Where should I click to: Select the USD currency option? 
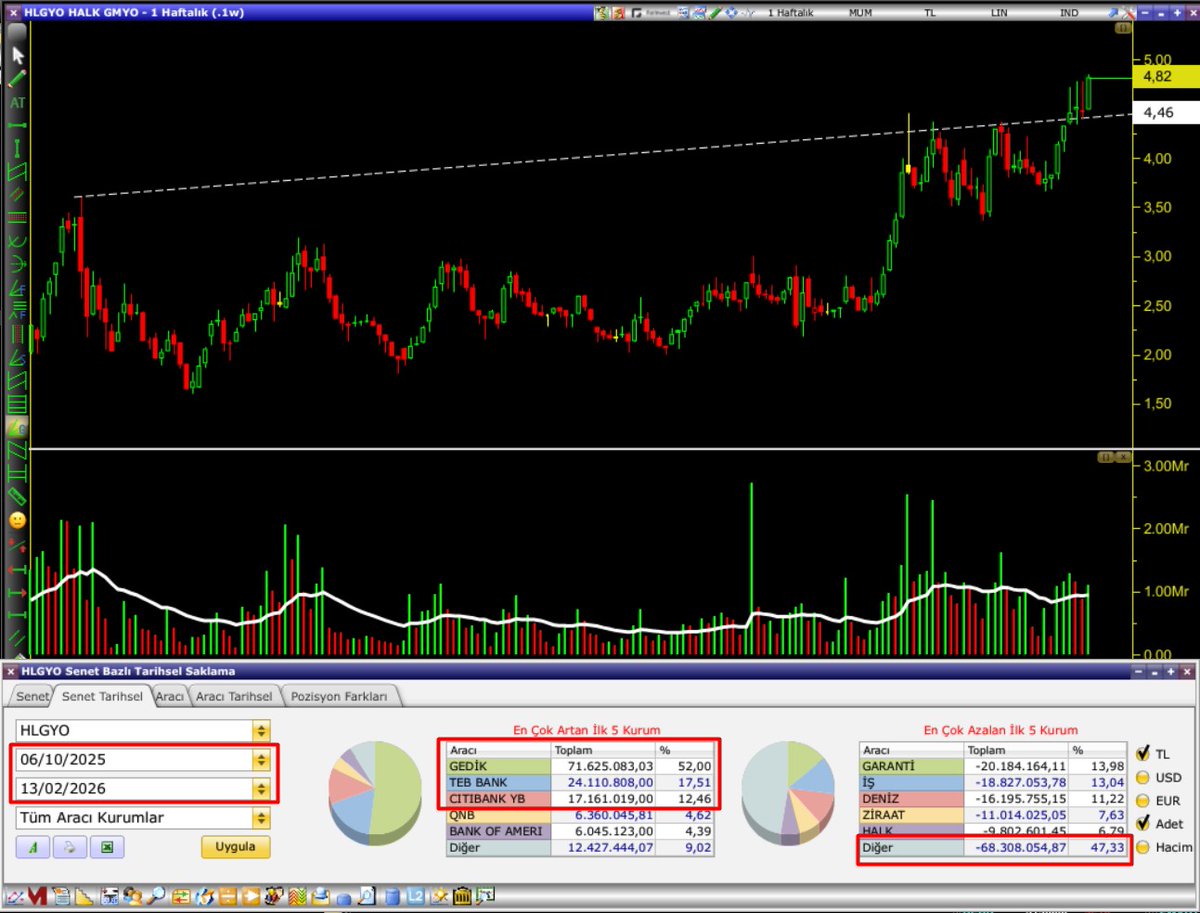click(x=1144, y=777)
